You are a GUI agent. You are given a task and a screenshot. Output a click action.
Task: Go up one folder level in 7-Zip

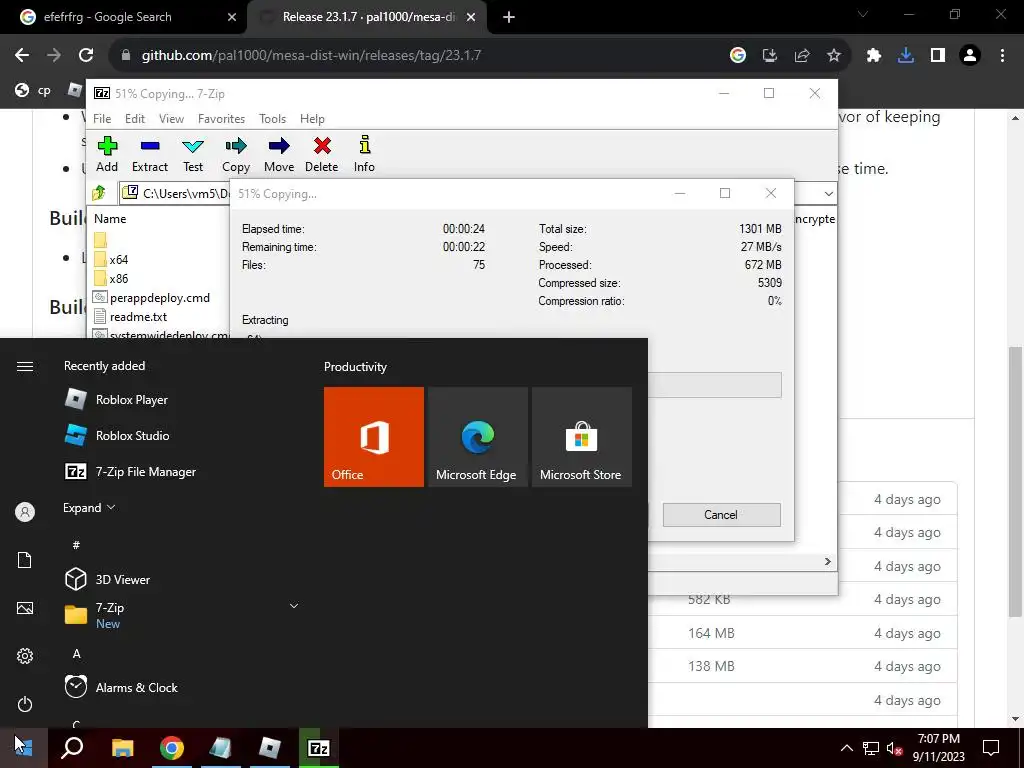coord(99,193)
